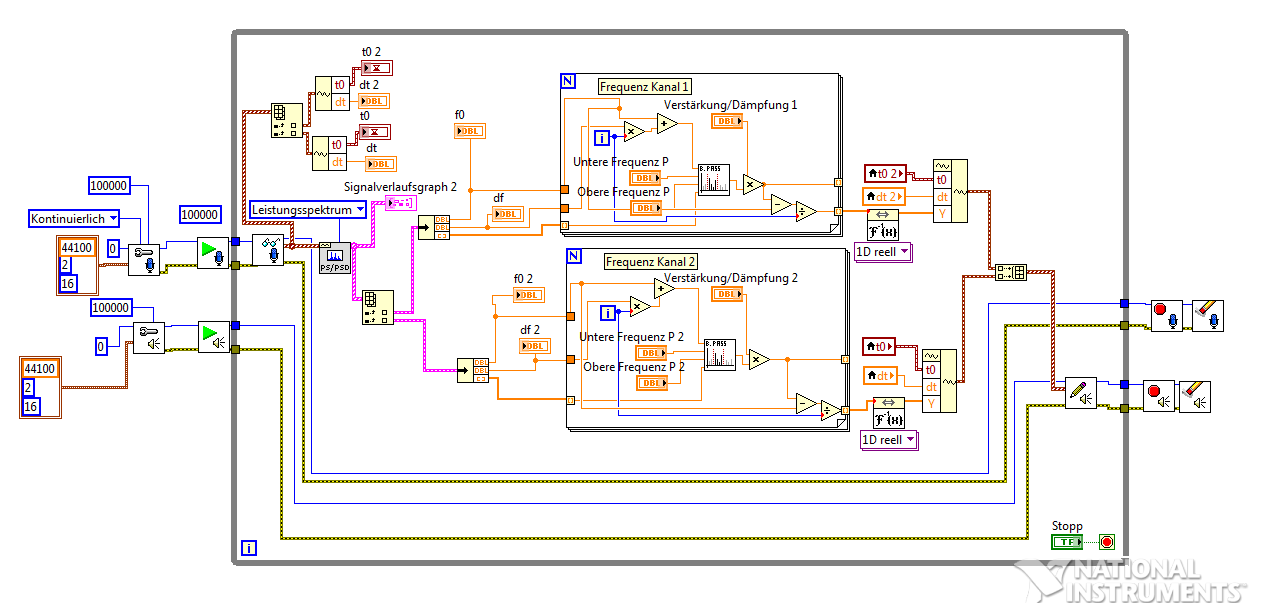
Task: Click the Sound Input Stop VI with red dot
Action: coord(1166,315)
